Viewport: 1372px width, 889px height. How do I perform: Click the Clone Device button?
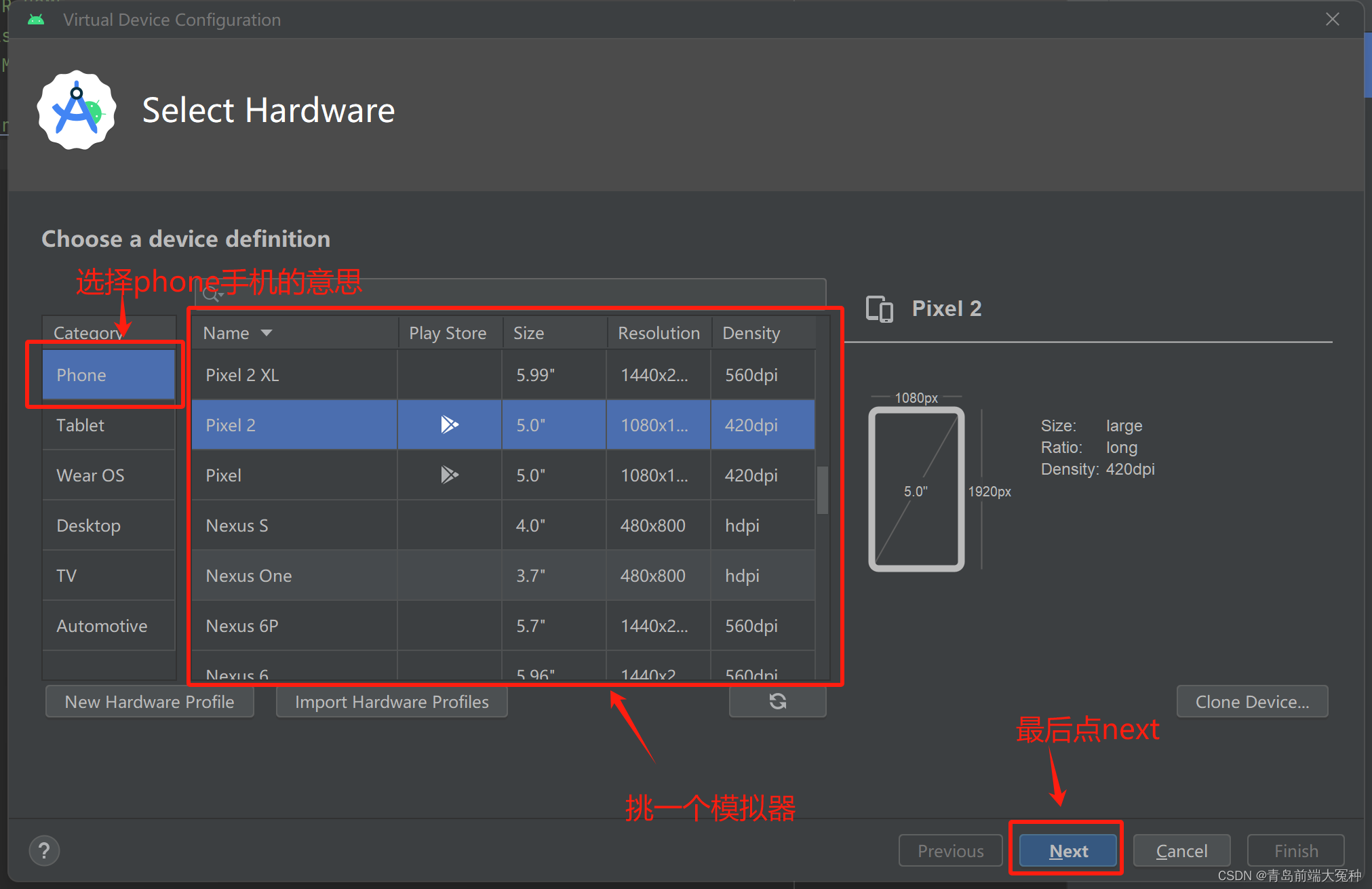[1251, 701]
